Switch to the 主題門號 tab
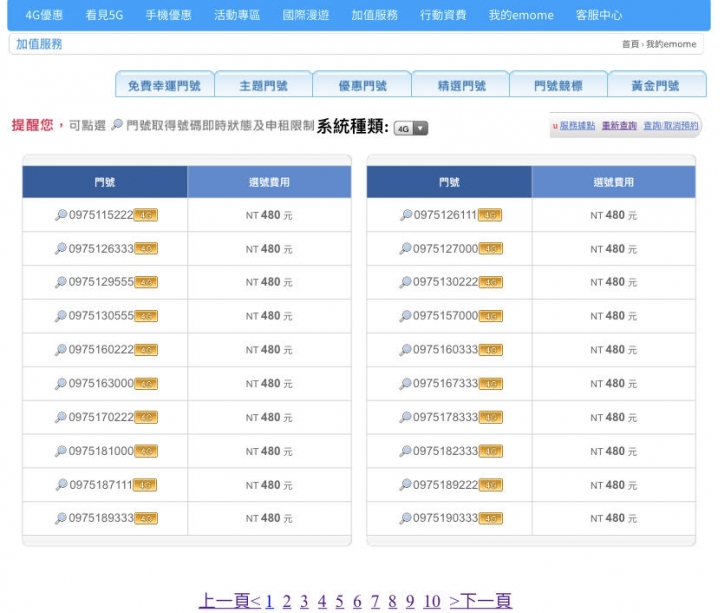The image size is (720, 613). 264,84
